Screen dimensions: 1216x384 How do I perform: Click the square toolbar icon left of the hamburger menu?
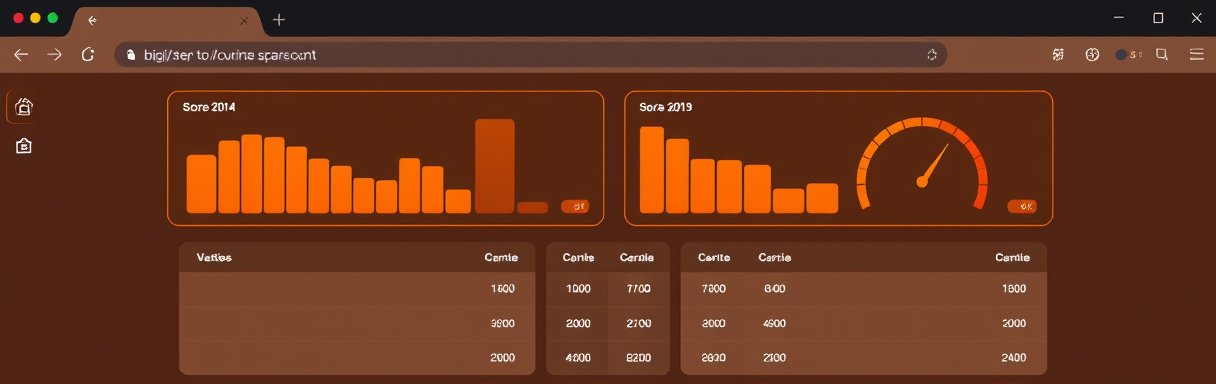(1162, 55)
